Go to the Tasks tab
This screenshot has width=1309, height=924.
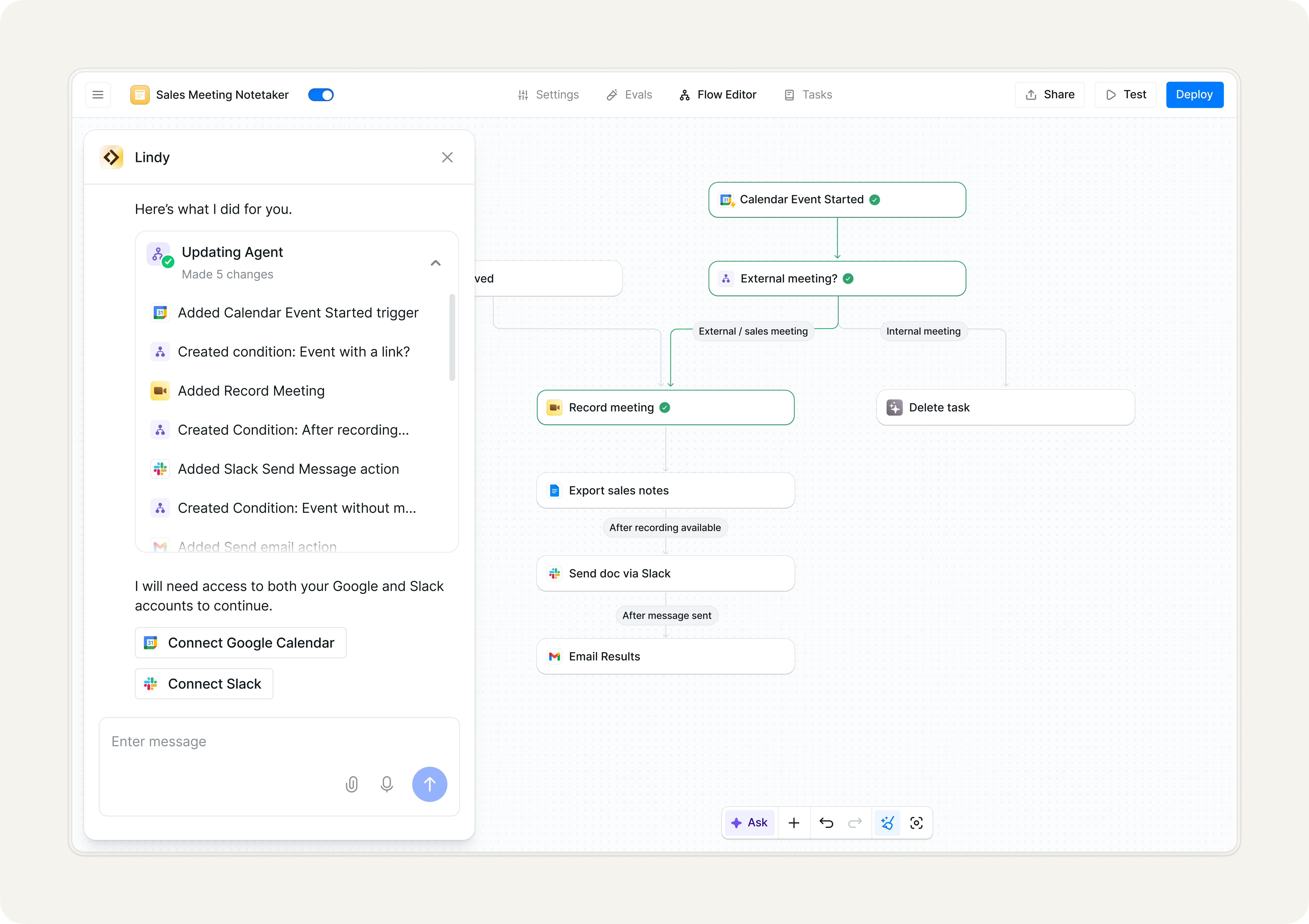[x=808, y=95]
